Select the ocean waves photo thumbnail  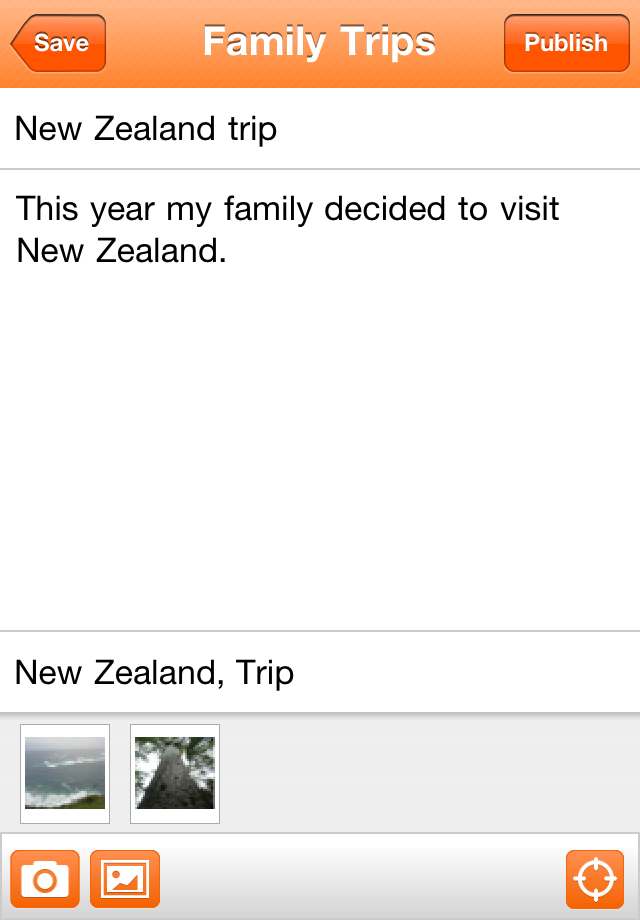(65, 773)
